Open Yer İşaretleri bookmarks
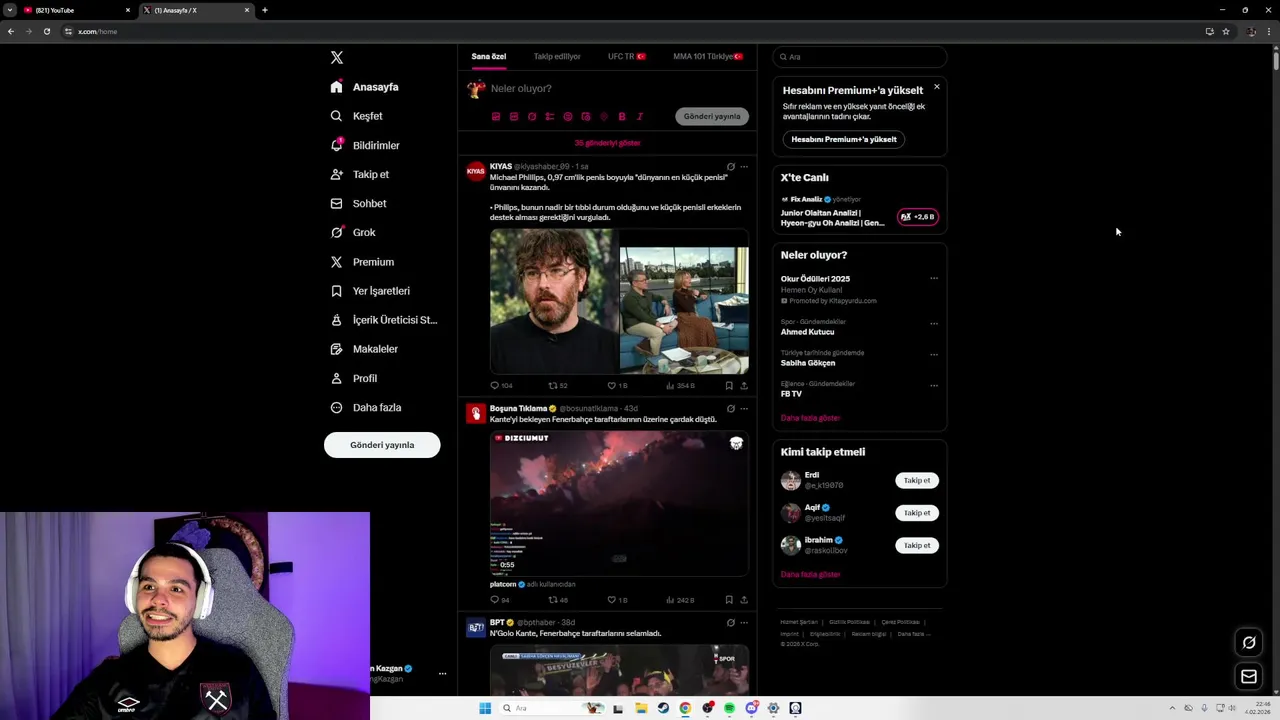This screenshot has height=720, width=1280. tap(370, 291)
